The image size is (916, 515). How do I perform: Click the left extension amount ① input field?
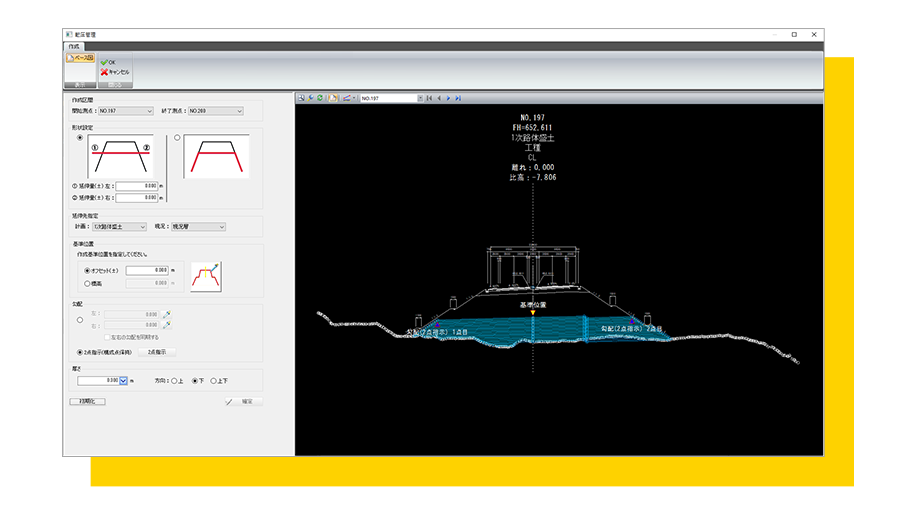coord(137,186)
